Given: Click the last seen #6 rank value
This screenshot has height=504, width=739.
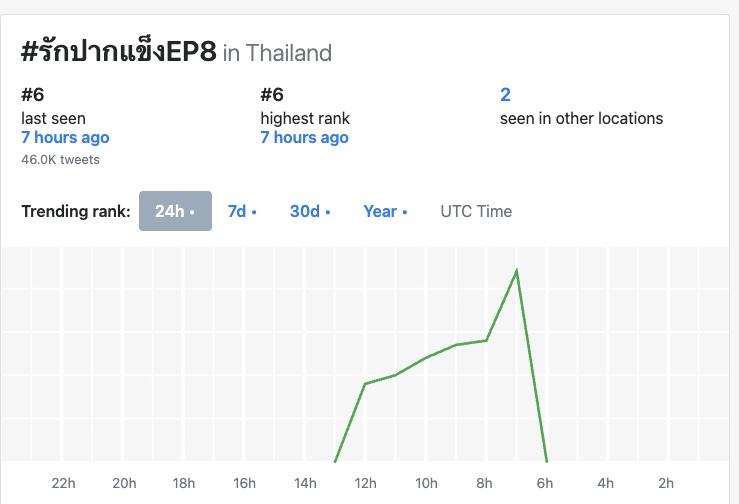Looking at the screenshot, I should click(33, 95).
